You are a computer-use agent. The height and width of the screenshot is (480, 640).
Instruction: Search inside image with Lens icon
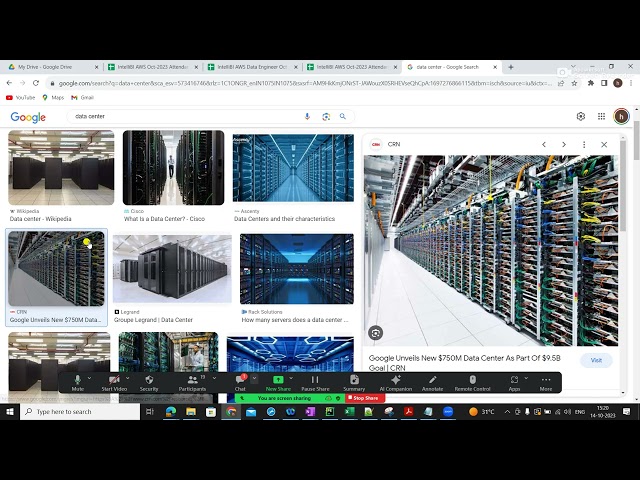click(376, 333)
